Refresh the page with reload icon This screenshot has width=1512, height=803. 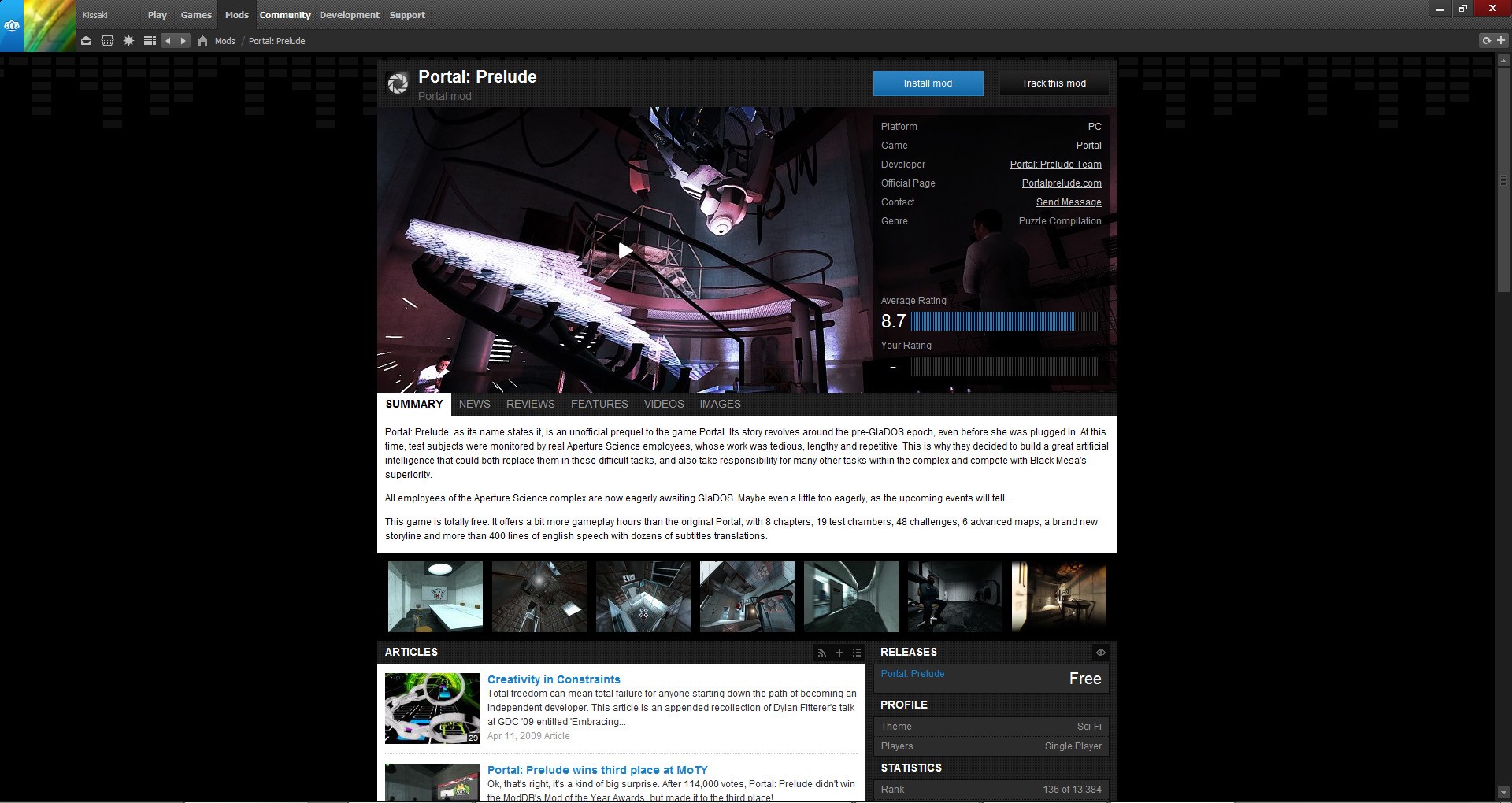tap(1486, 41)
